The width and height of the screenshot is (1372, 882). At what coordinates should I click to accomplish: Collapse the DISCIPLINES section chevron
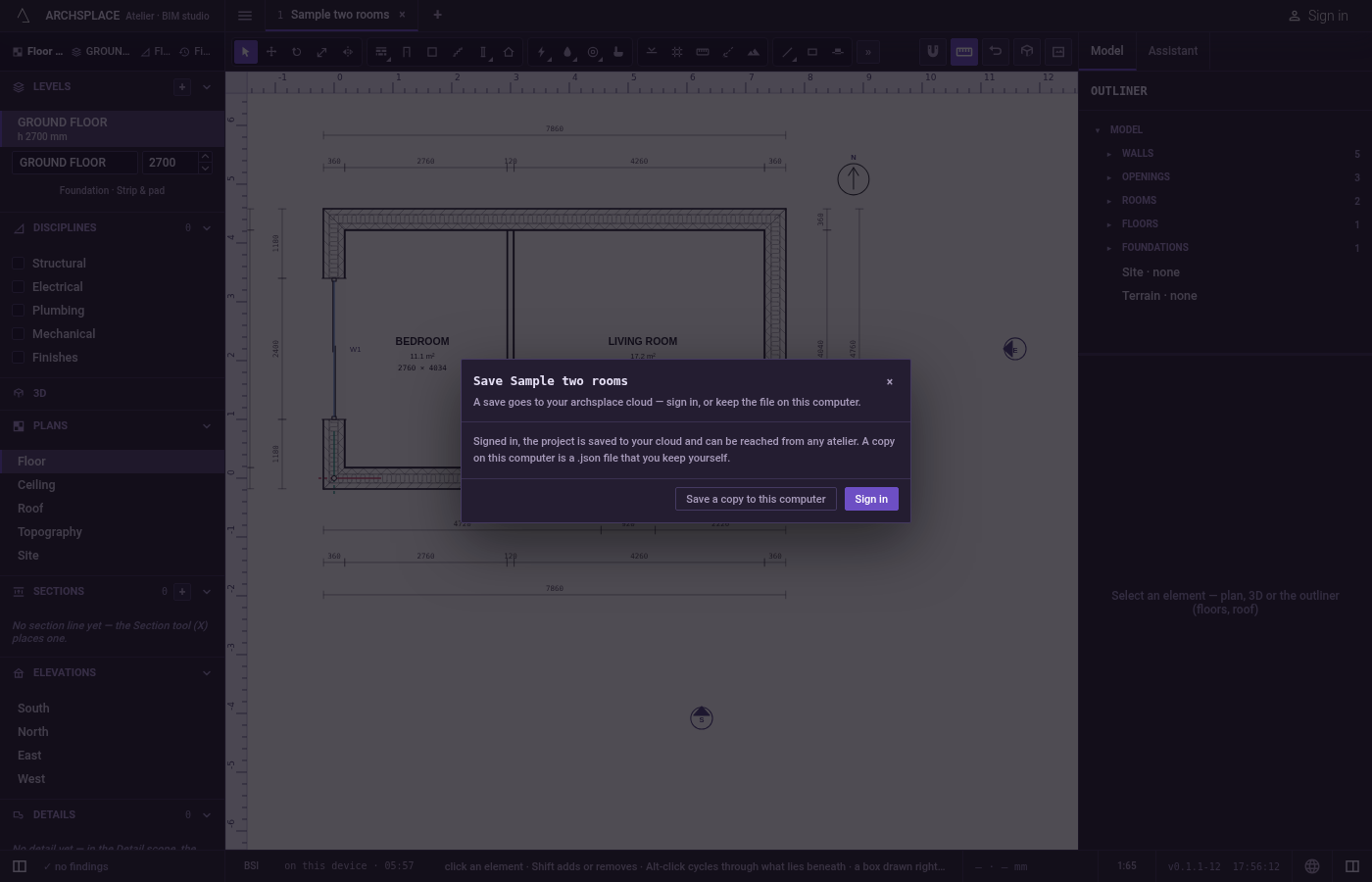207,228
